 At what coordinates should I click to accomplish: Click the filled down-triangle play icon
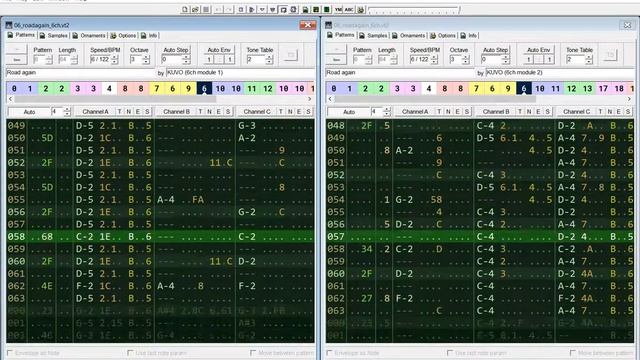pos(273,9)
